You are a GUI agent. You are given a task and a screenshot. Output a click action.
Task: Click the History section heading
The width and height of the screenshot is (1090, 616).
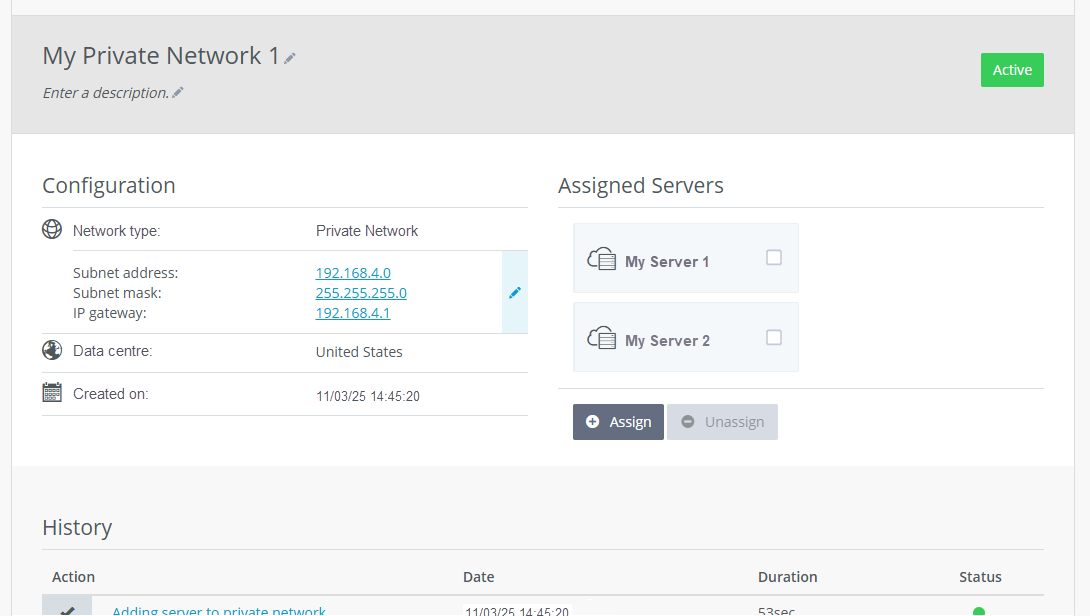pos(77,528)
